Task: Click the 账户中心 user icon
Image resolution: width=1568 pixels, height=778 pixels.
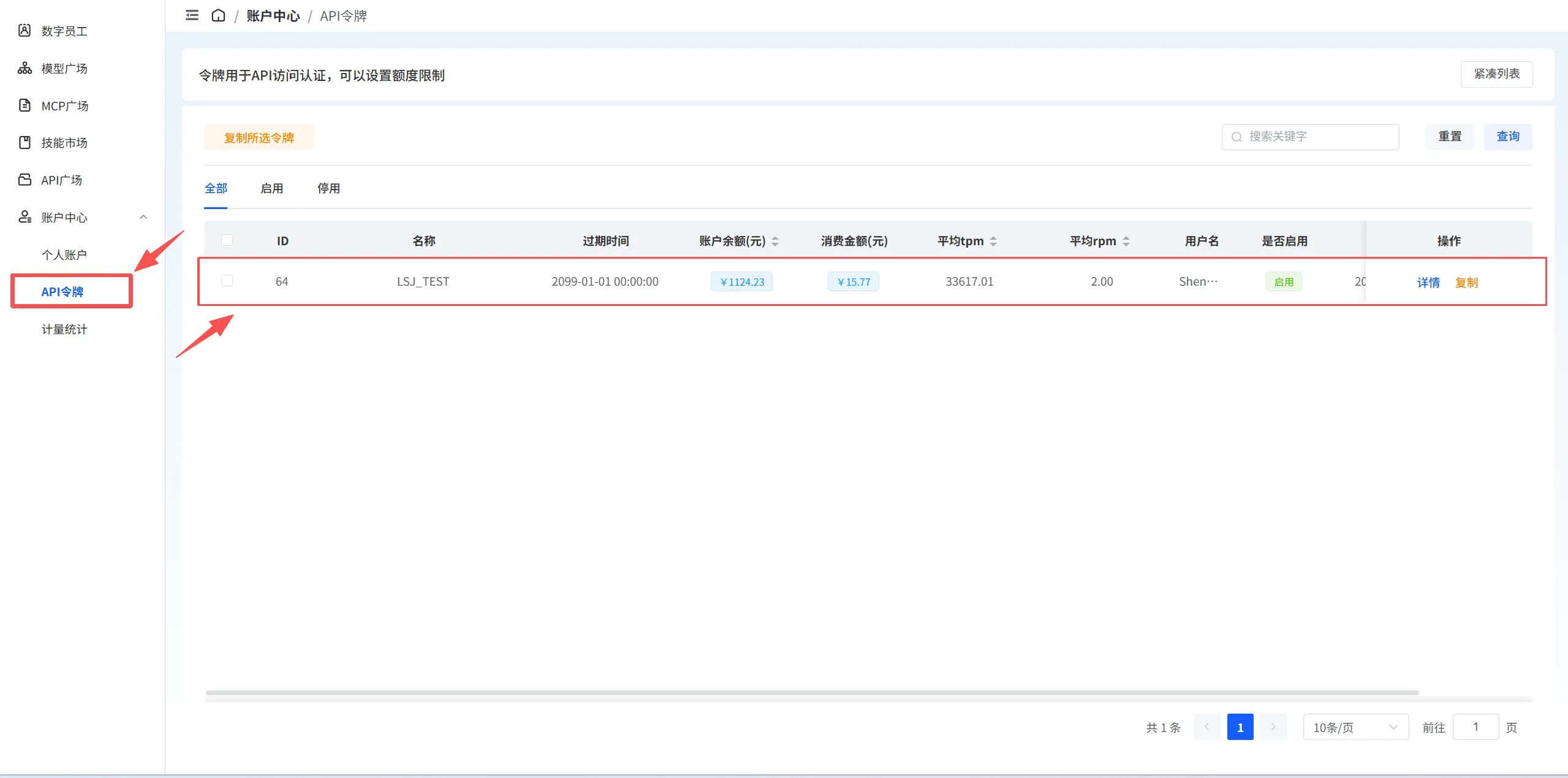Action: [x=25, y=217]
